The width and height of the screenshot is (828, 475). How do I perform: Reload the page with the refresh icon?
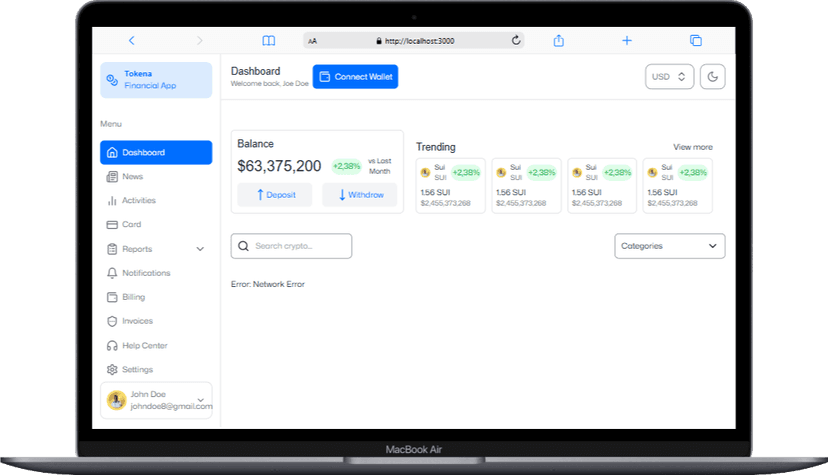(516, 40)
